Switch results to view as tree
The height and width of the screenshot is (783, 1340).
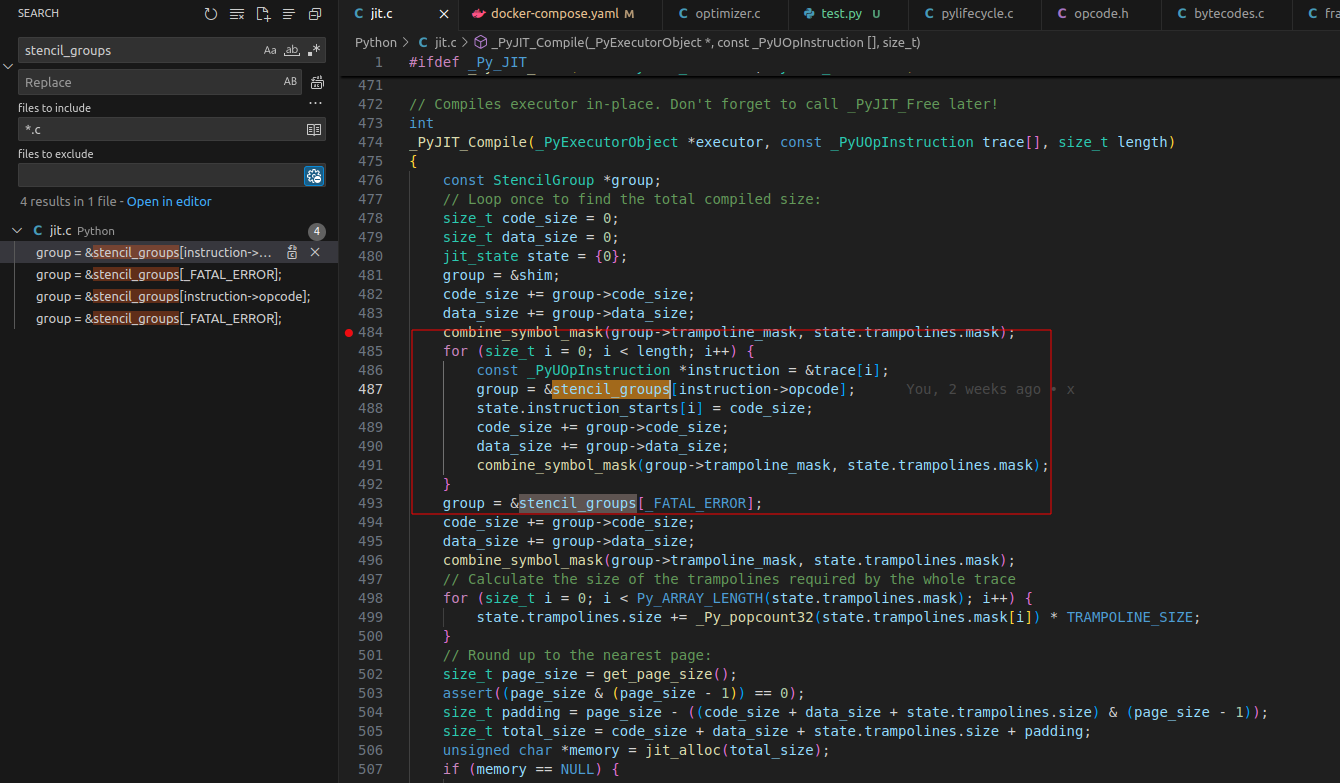(x=289, y=14)
